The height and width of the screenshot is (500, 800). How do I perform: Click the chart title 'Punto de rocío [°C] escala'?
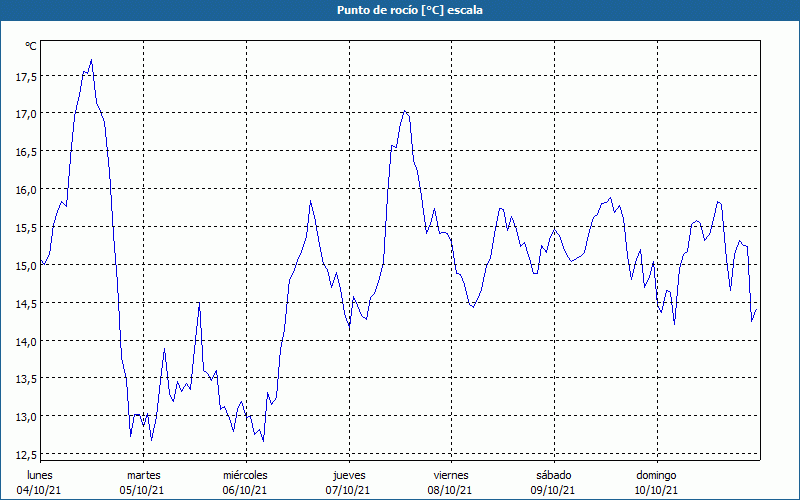click(410, 10)
